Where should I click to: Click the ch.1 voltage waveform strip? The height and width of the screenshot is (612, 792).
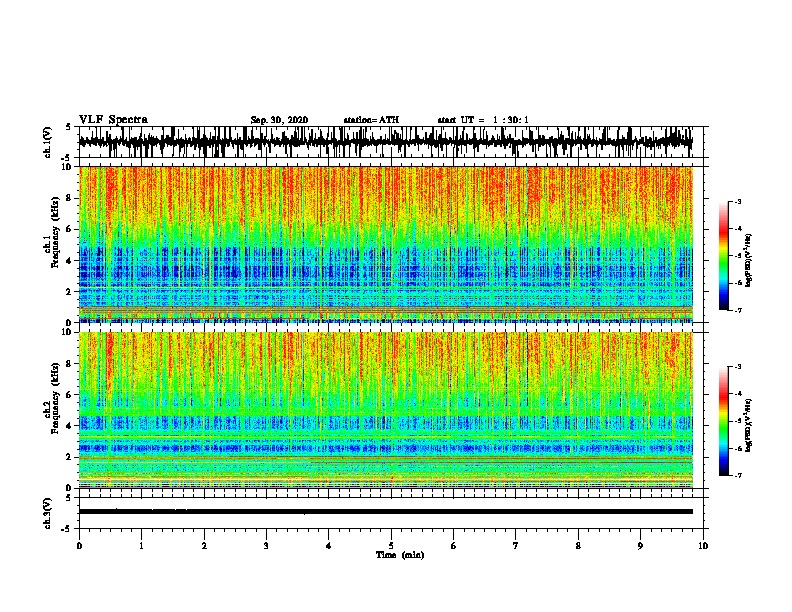point(385,142)
